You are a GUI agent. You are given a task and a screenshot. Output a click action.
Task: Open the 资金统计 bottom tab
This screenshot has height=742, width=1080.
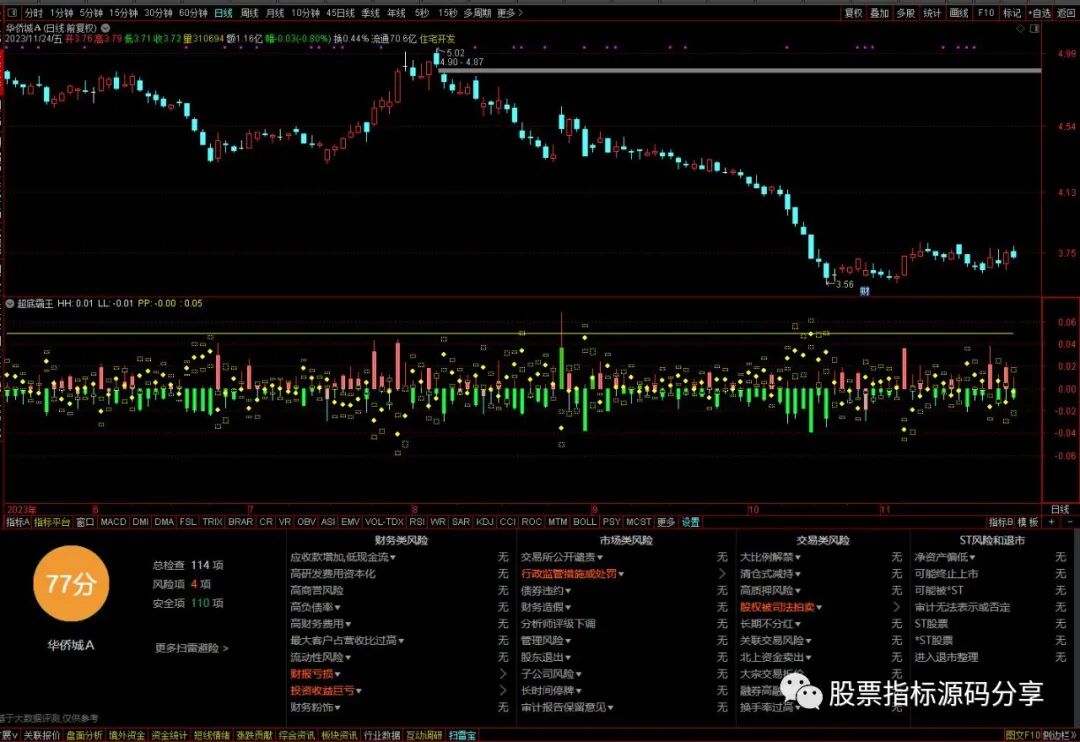[169, 736]
